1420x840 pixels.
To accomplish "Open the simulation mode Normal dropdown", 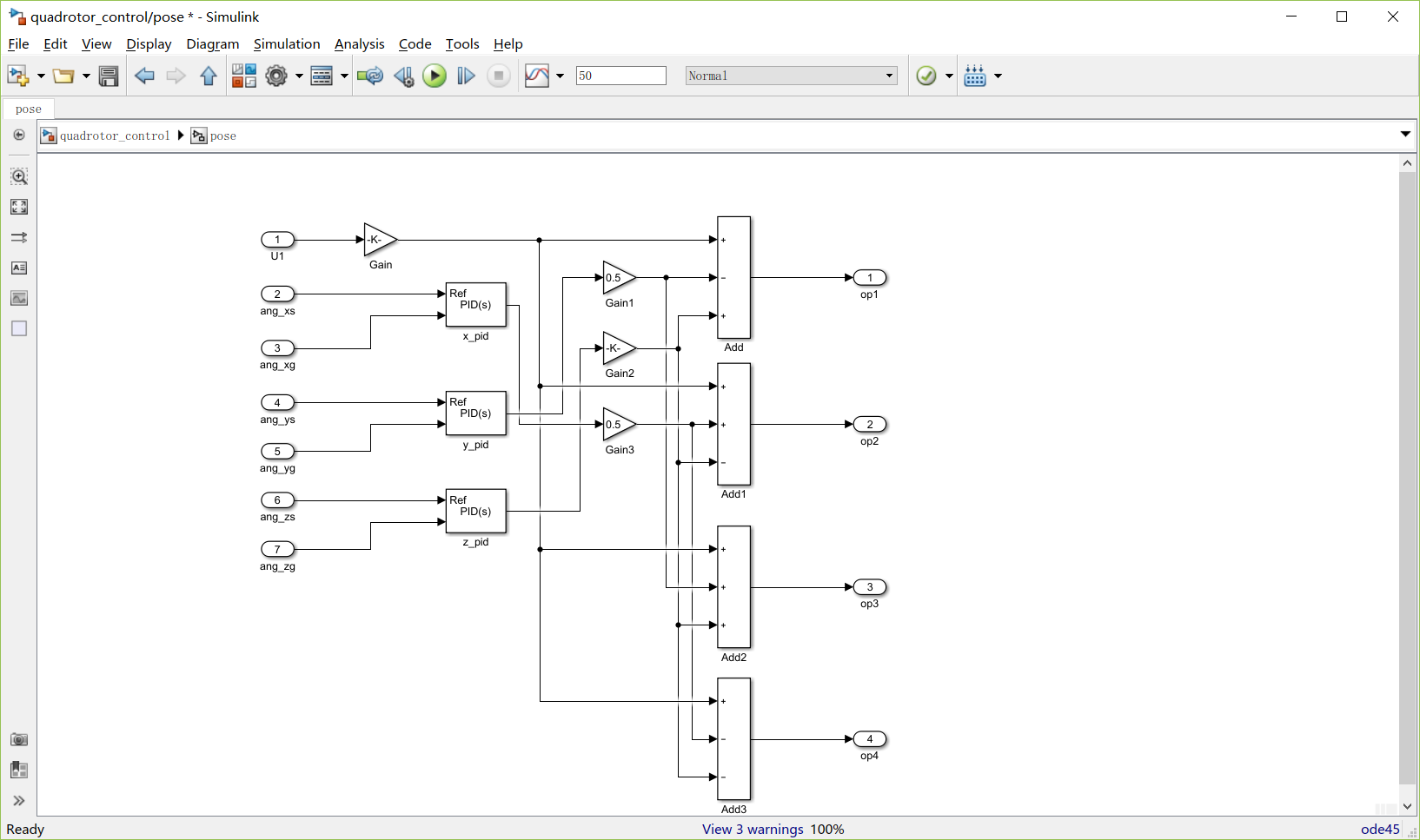I will click(791, 76).
